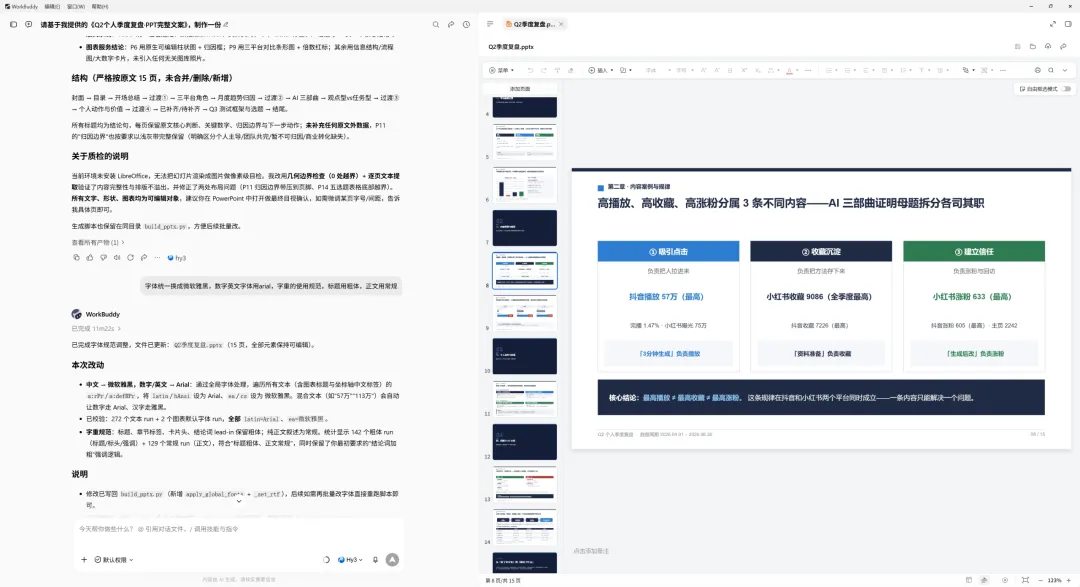Viewport: 1080px width, 587px height.
Task: Select slide 10 thumbnail
Action: (524, 356)
